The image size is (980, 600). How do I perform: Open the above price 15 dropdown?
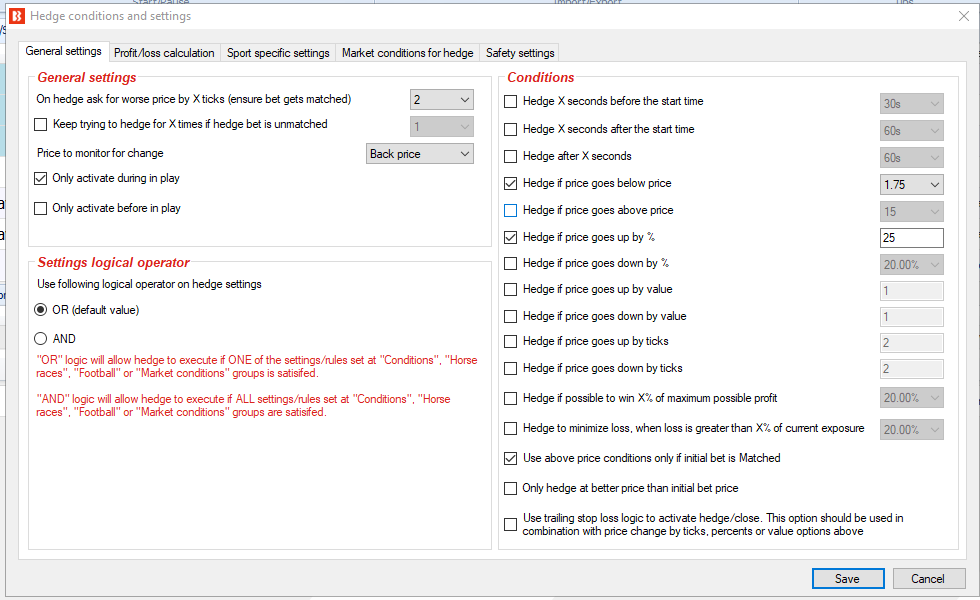click(911, 211)
